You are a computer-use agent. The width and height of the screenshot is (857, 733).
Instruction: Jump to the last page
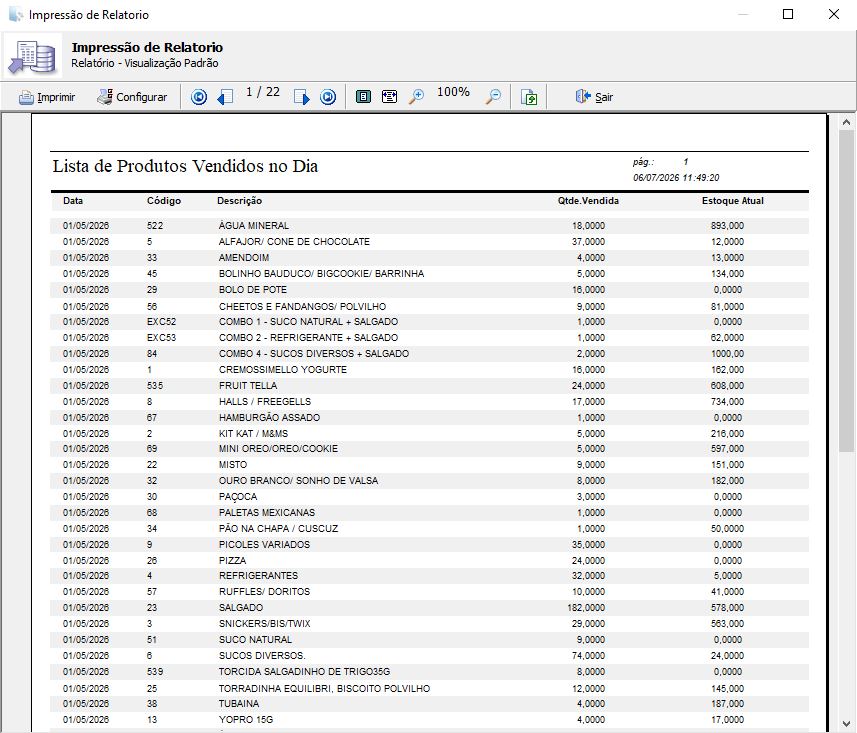coord(328,97)
